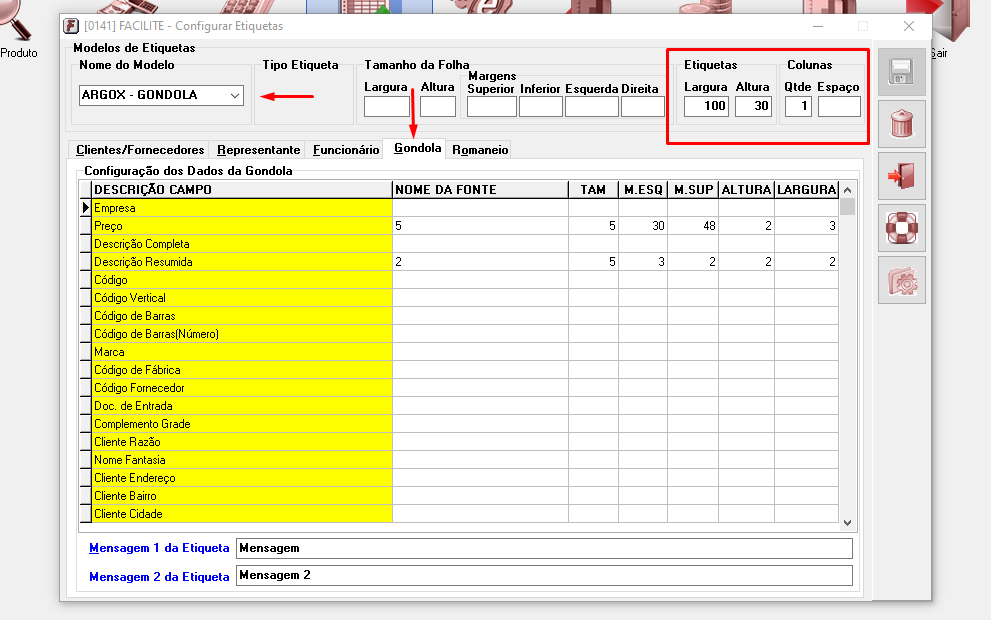Click the grid scroll down arrow

(x=848, y=523)
